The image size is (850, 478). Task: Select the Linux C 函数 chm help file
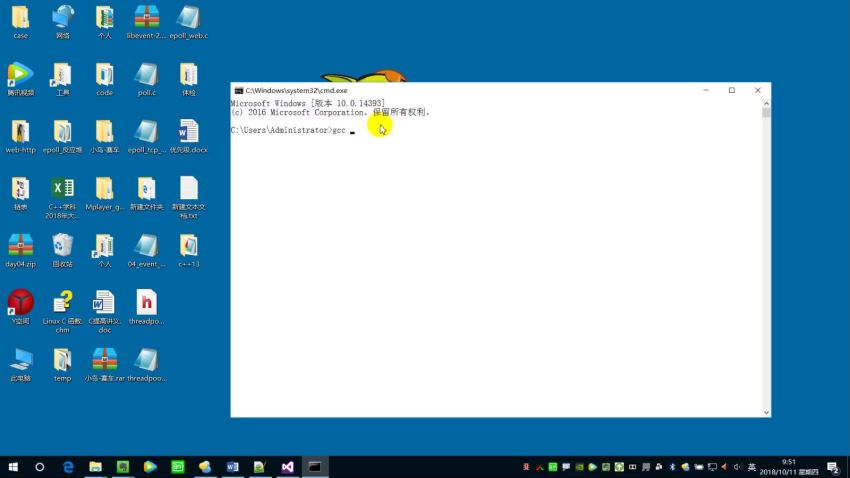[x=62, y=312]
